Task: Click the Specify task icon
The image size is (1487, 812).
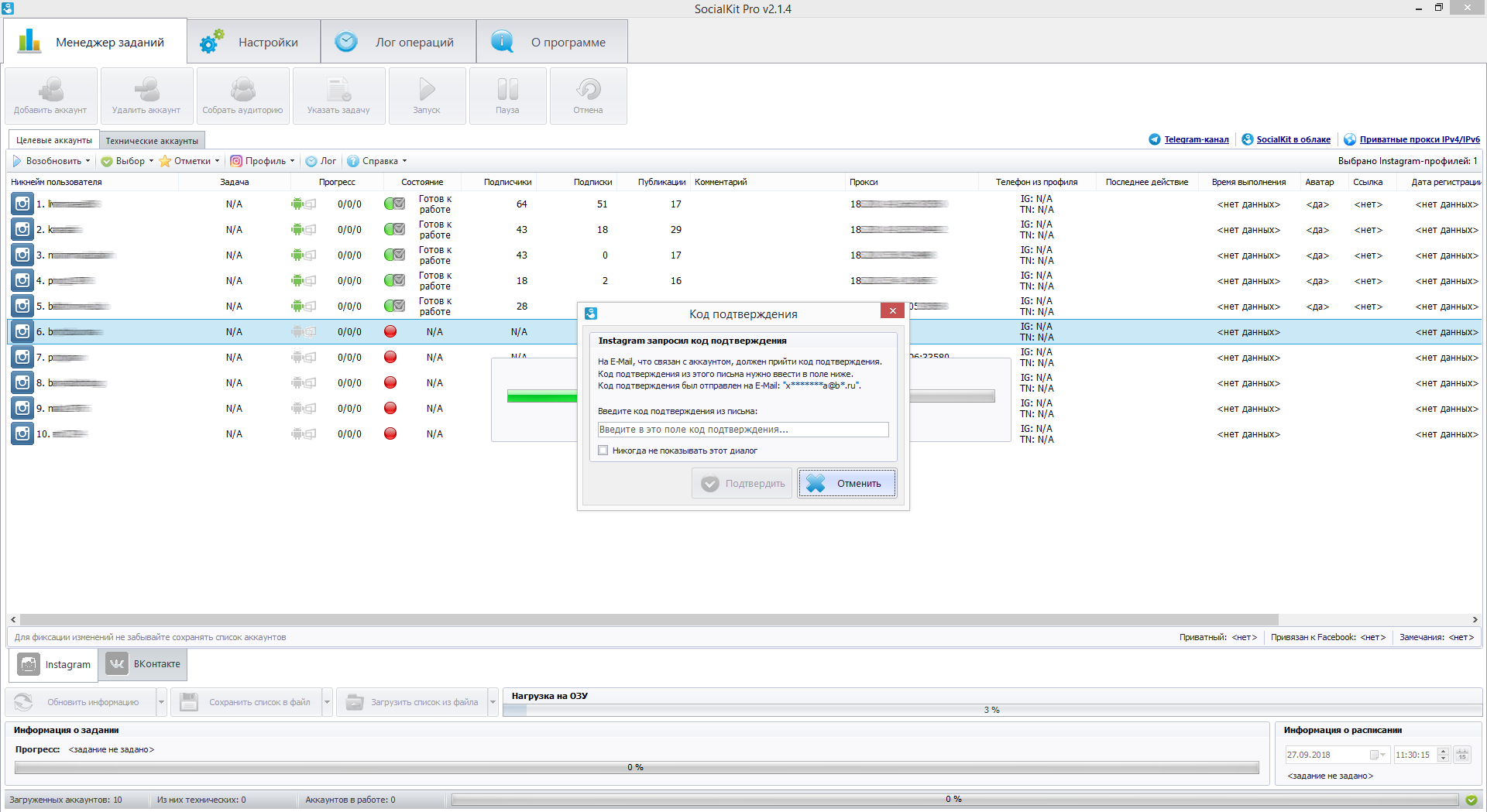Action: coord(338,90)
